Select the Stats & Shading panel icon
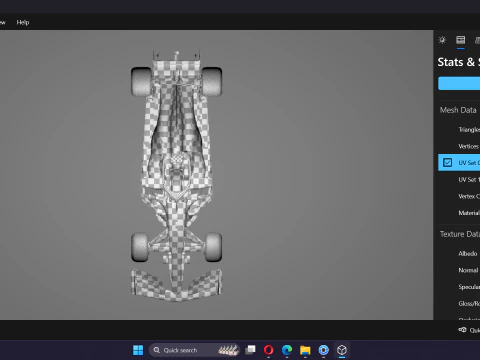The width and height of the screenshot is (480, 360). (x=461, y=40)
